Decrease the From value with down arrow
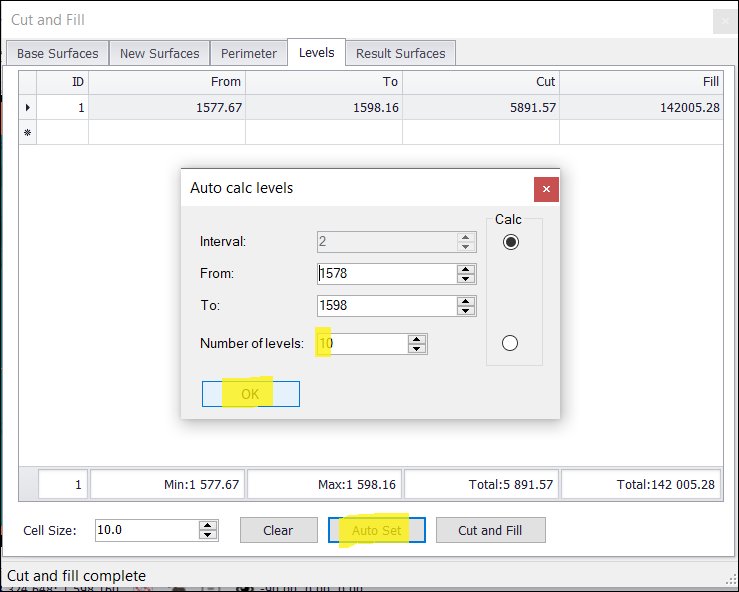 click(x=466, y=279)
